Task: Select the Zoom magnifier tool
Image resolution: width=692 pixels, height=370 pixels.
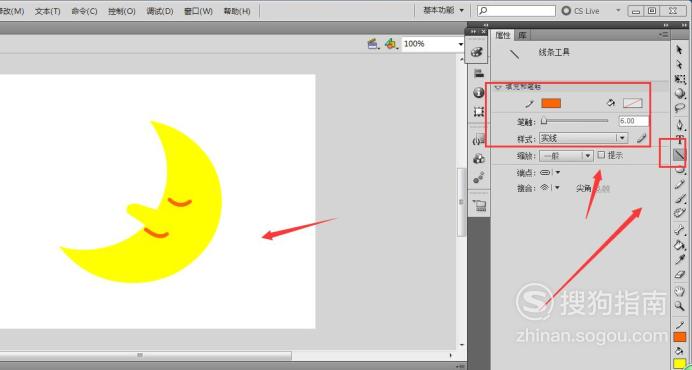Action: [680, 306]
